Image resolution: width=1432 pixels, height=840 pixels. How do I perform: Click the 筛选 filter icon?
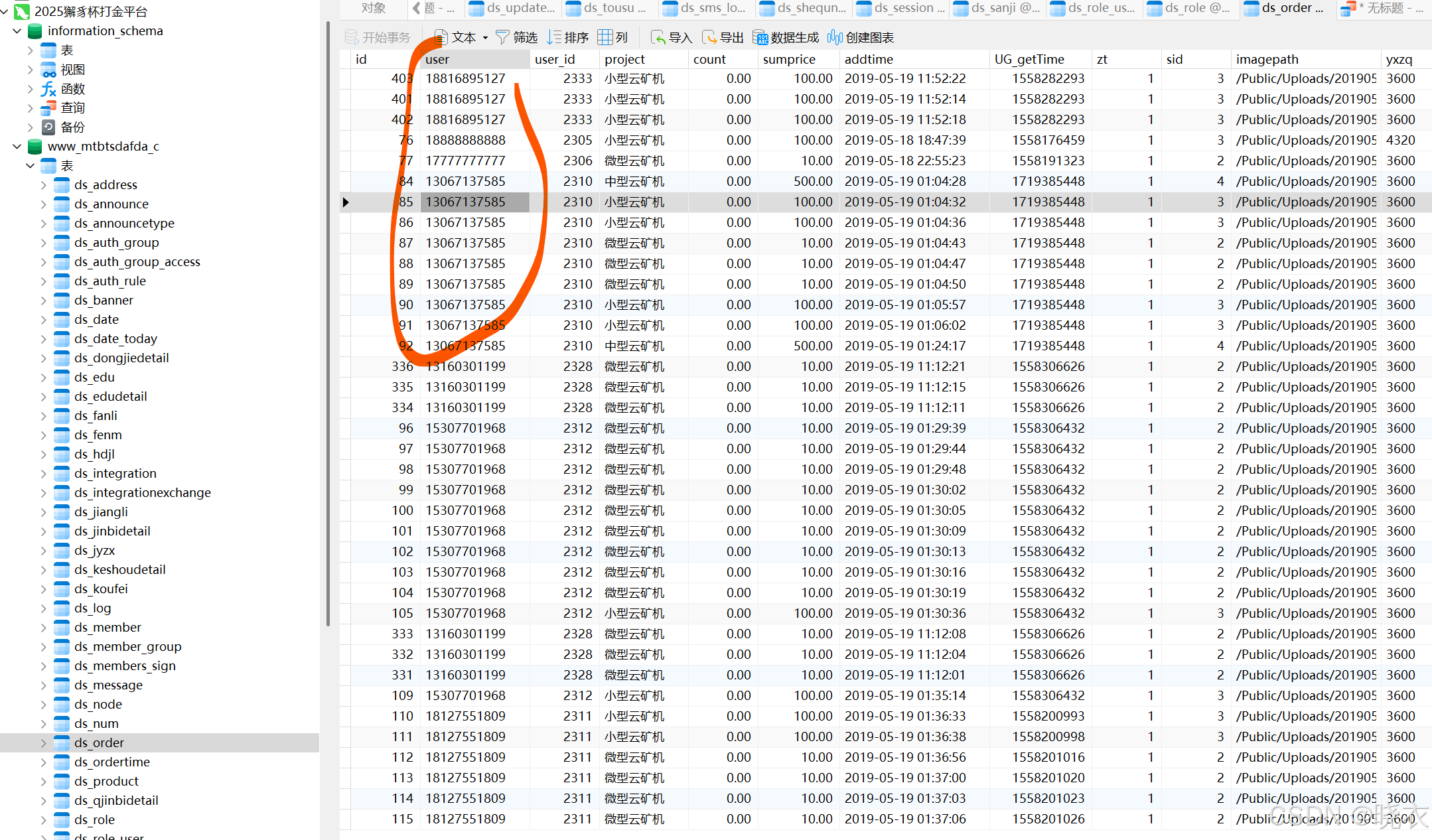(x=503, y=37)
